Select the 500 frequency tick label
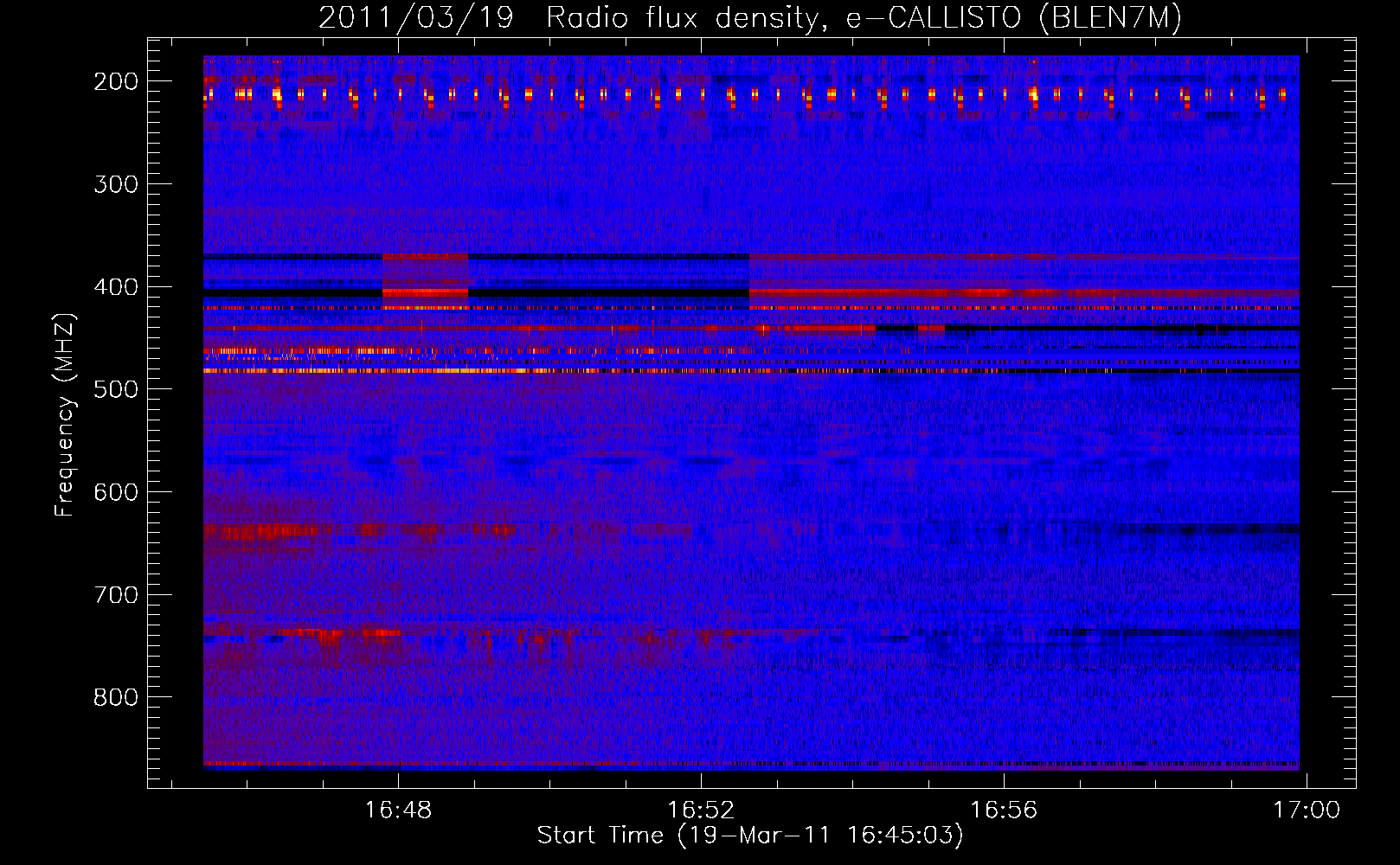Image resolution: width=1400 pixels, height=865 pixels. pos(116,389)
